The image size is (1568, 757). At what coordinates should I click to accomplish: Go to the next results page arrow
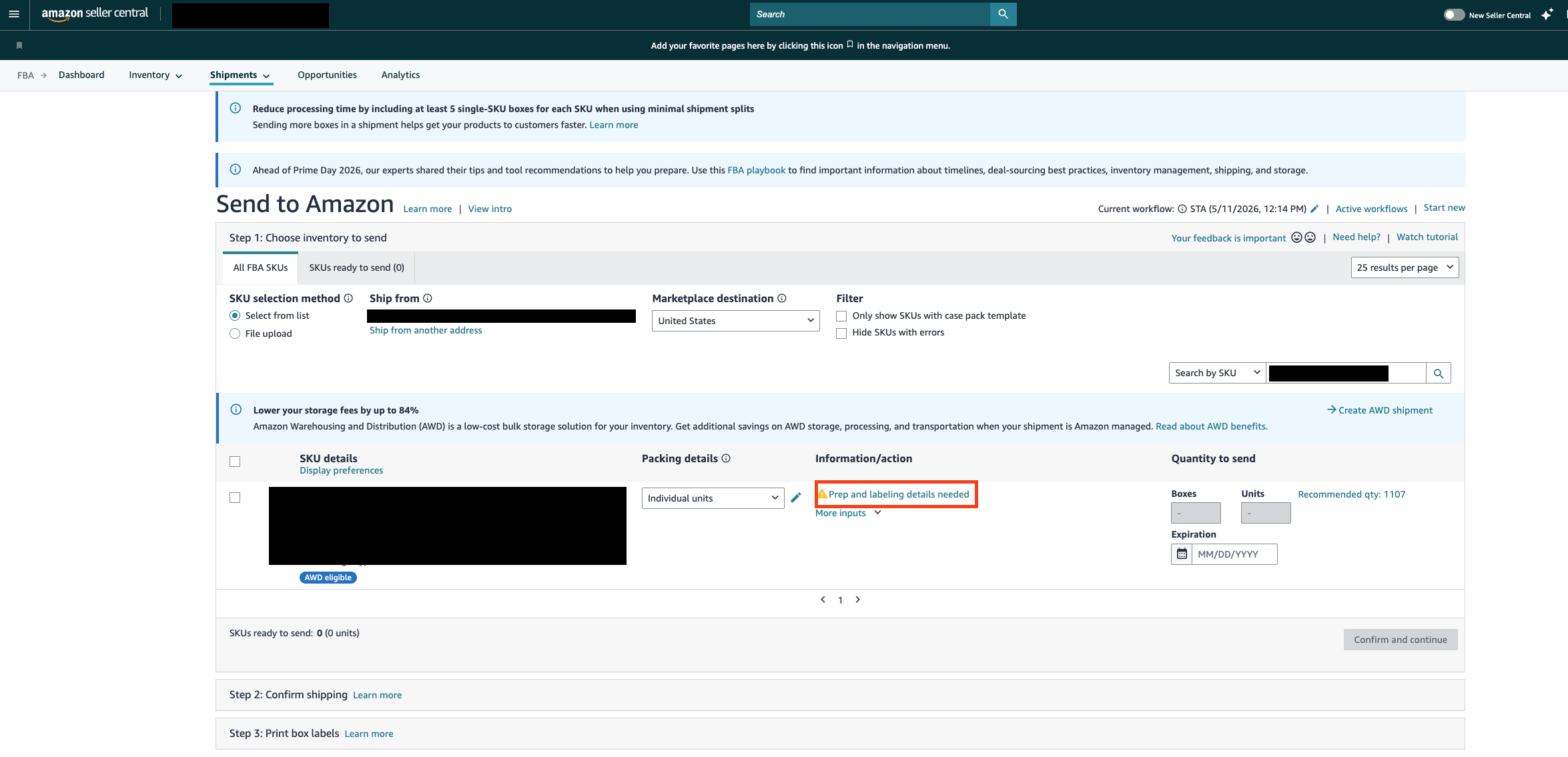click(x=858, y=600)
